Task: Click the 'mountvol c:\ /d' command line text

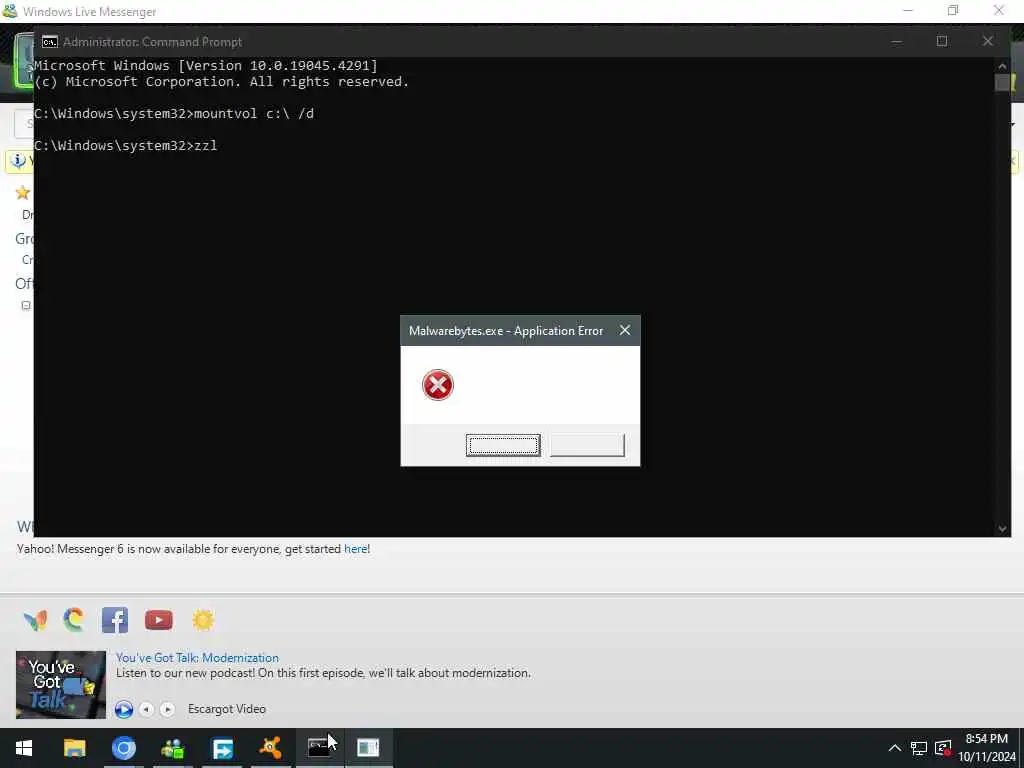Action: (x=254, y=114)
